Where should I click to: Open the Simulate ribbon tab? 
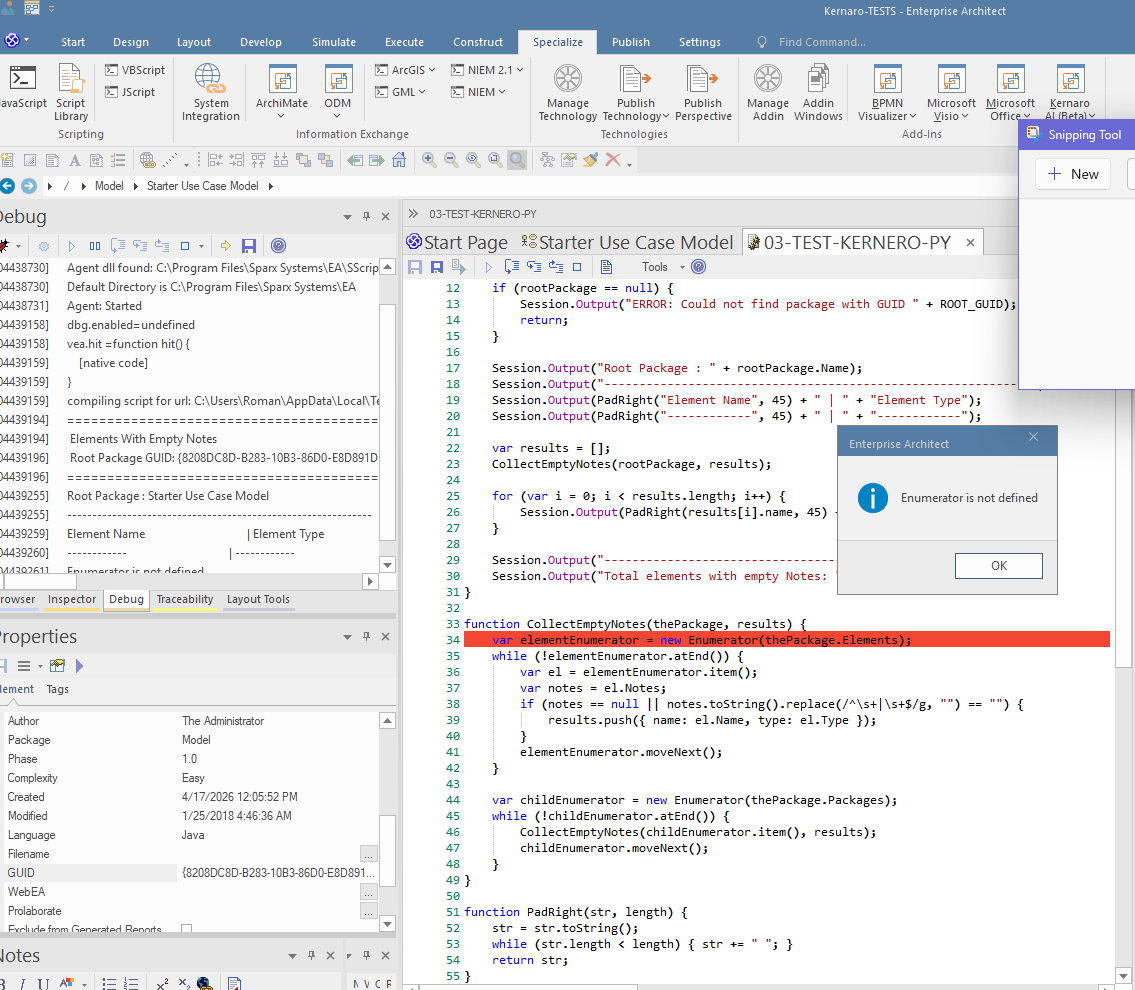[x=334, y=42]
